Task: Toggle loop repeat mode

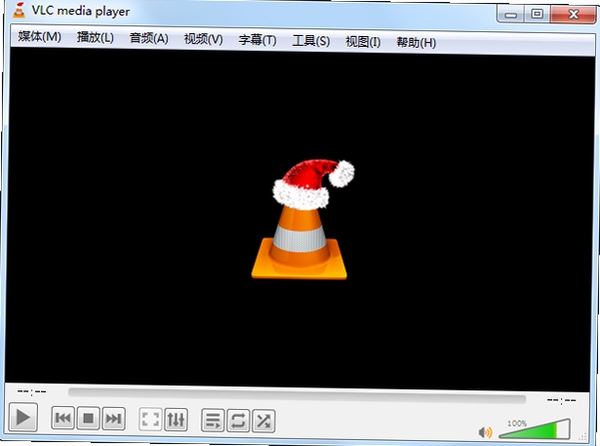Action: click(x=238, y=421)
